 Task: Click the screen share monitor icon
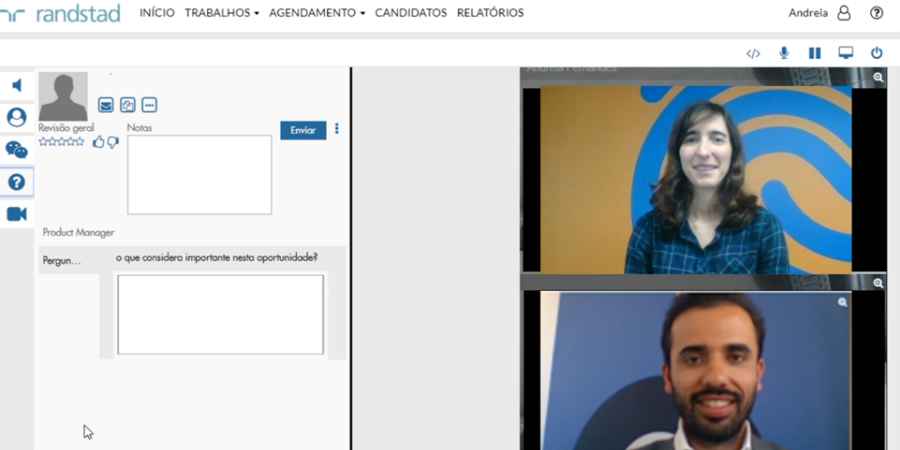pyautogui.click(x=845, y=53)
